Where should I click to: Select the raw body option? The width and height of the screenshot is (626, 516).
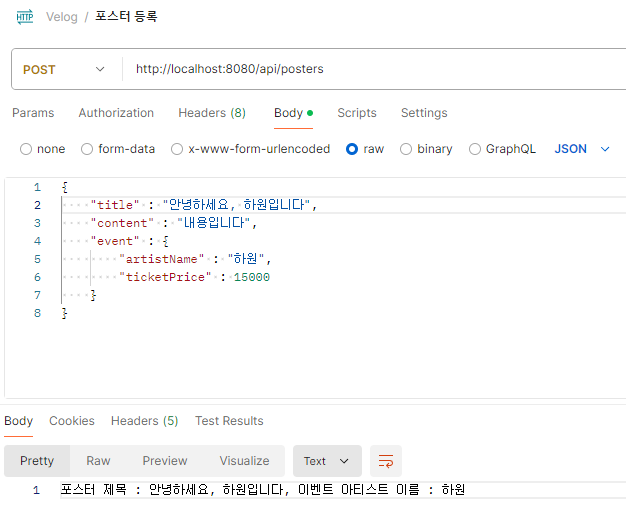click(x=365, y=149)
